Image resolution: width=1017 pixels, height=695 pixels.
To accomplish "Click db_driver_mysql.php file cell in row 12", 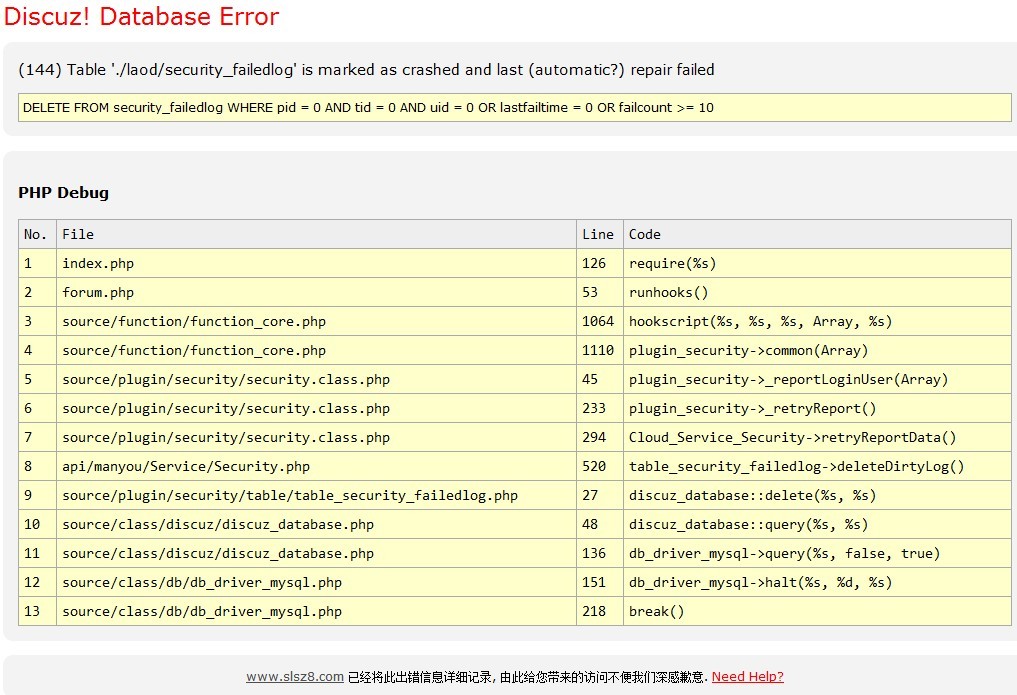I will [317, 582].
